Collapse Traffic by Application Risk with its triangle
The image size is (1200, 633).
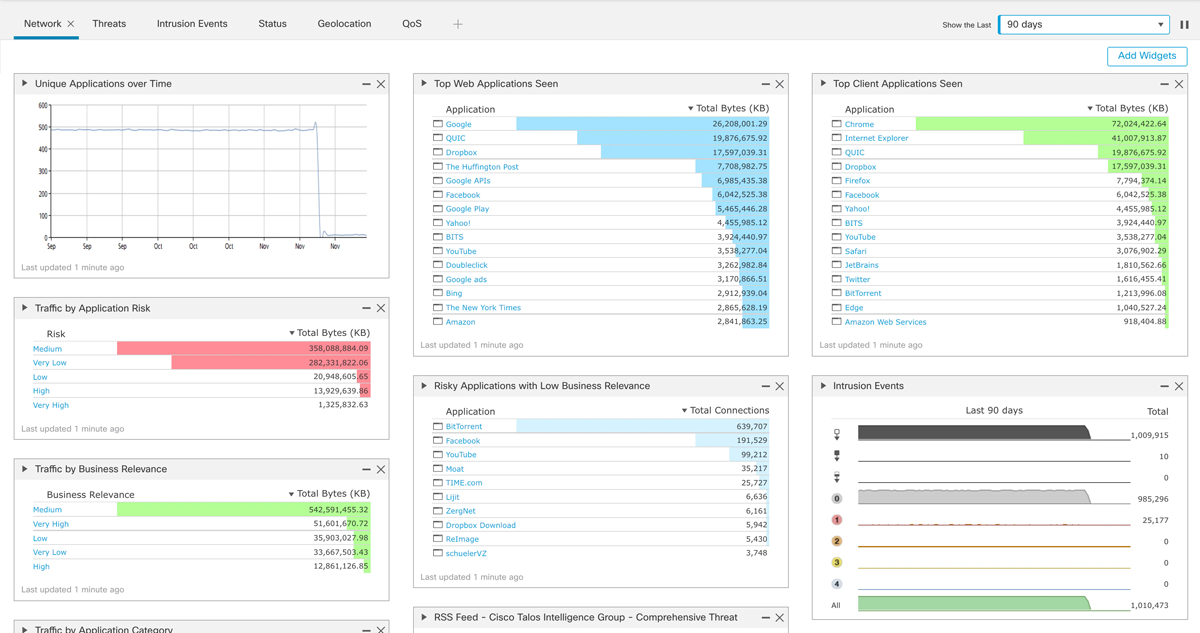tap(25, 308)
